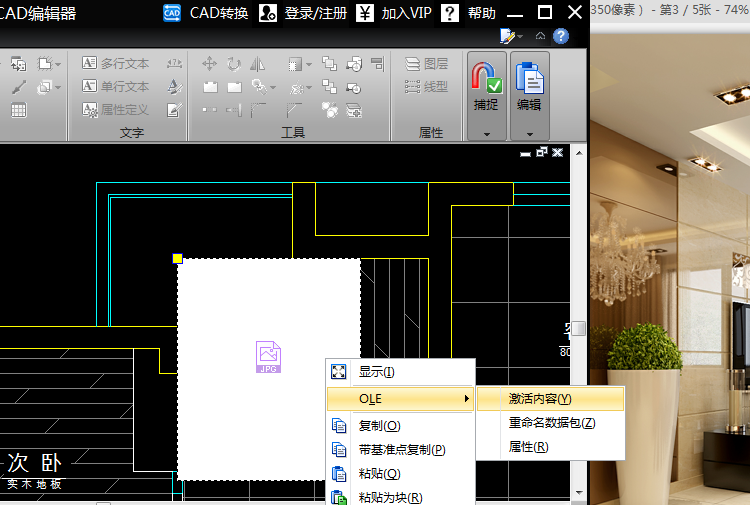This screenshot has width=750, height=505.
Task: Click the vertical scrollbar up arrow
Action: (x=579, y=154)
